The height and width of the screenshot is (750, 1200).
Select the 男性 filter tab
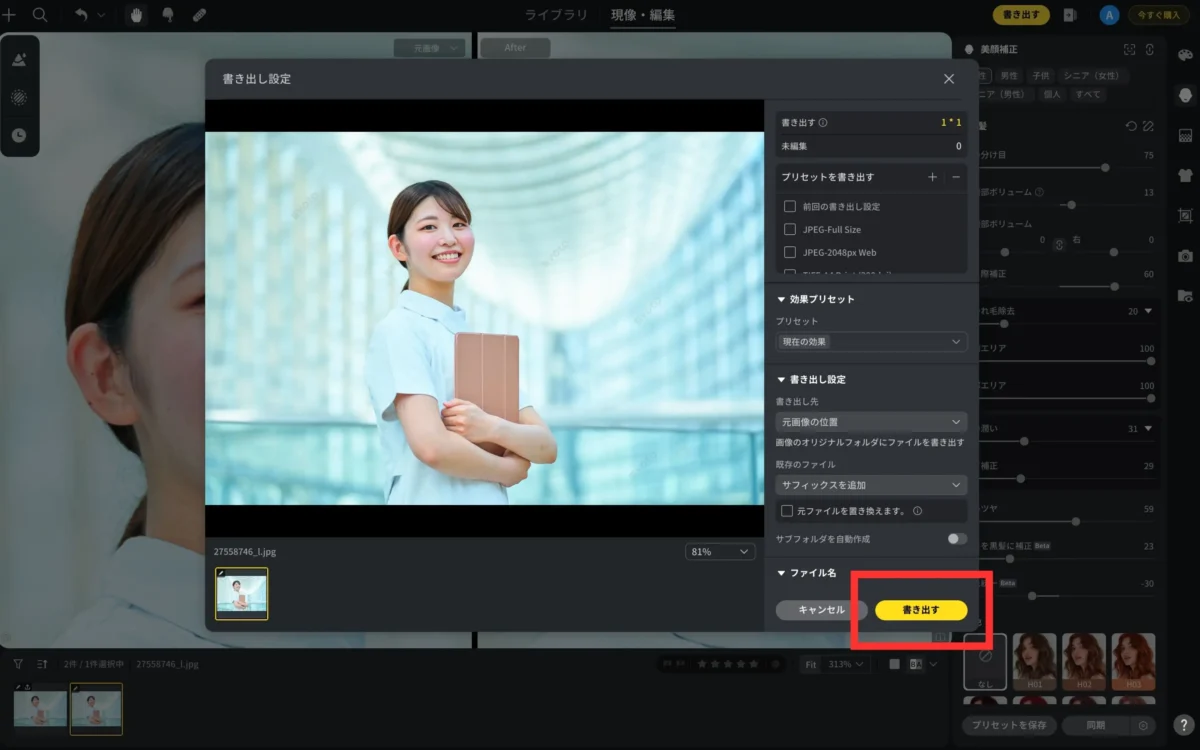1009,75
